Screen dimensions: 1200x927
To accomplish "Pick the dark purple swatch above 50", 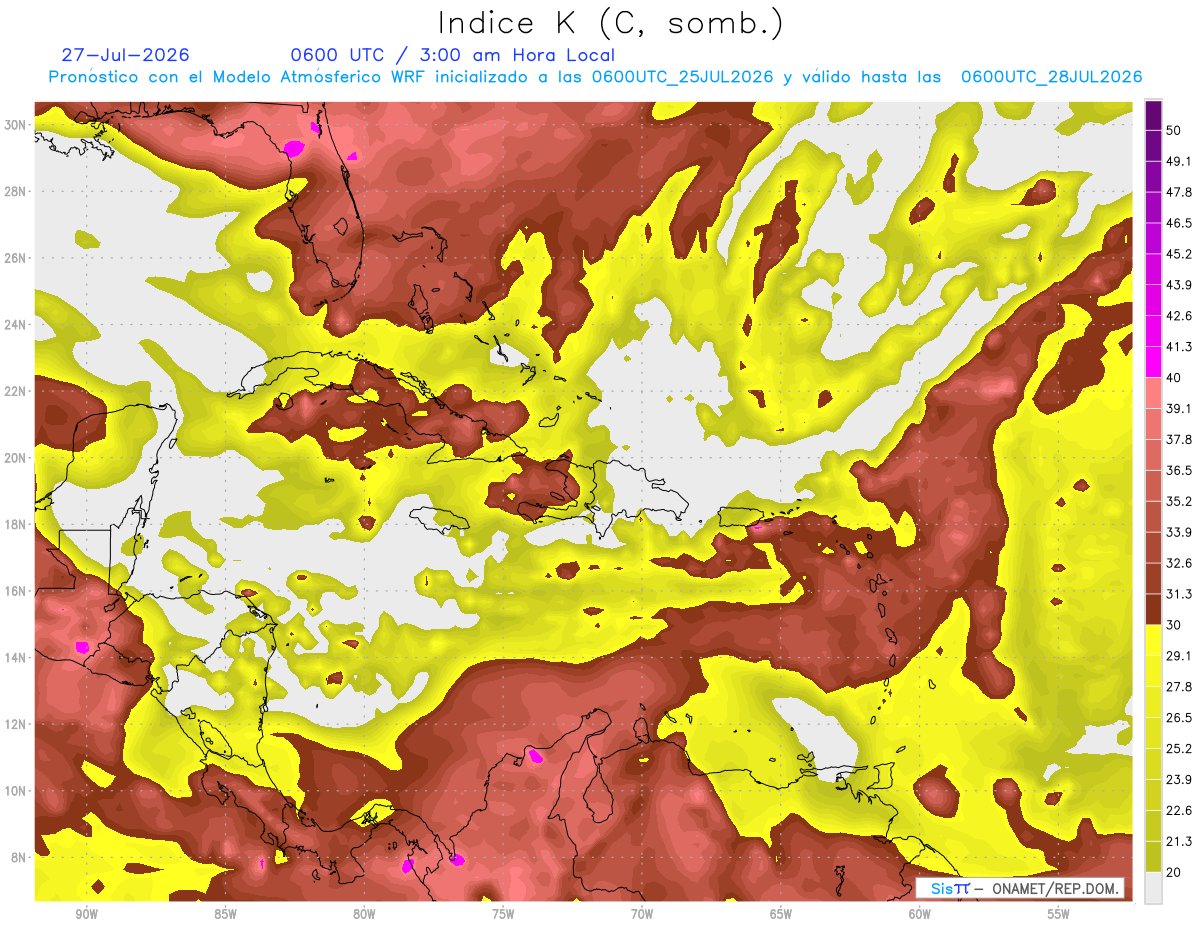I will 1153,114.
